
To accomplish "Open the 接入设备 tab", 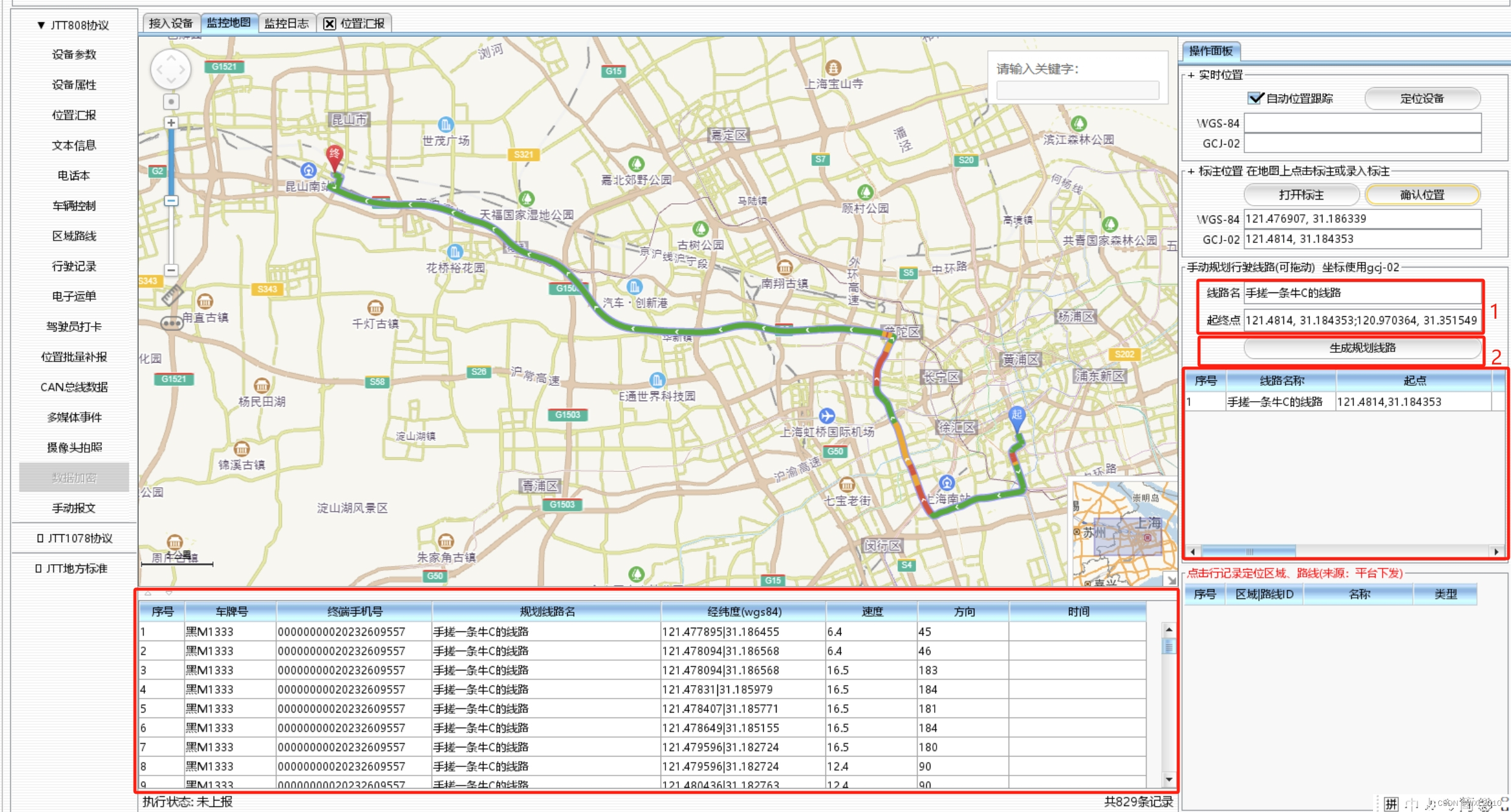I will point(170,23).
